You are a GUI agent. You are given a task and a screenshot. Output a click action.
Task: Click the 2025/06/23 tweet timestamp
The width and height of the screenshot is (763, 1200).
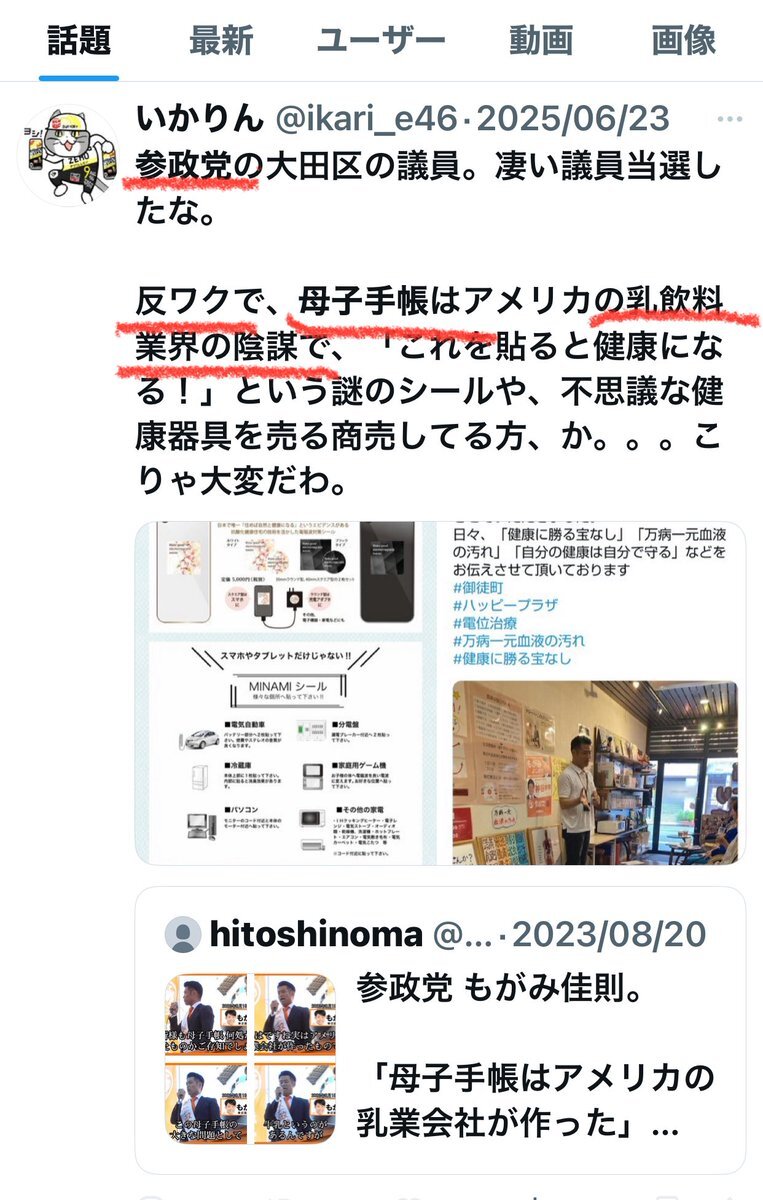pos(571,119)
